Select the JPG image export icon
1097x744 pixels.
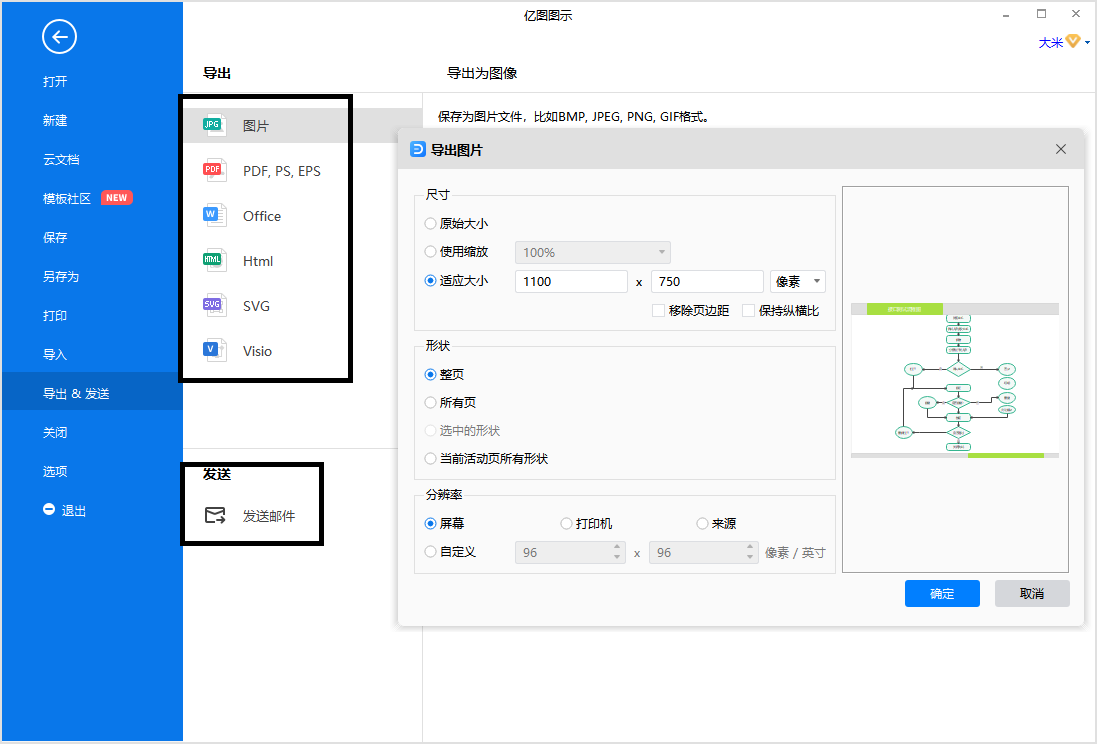point(214,125)
